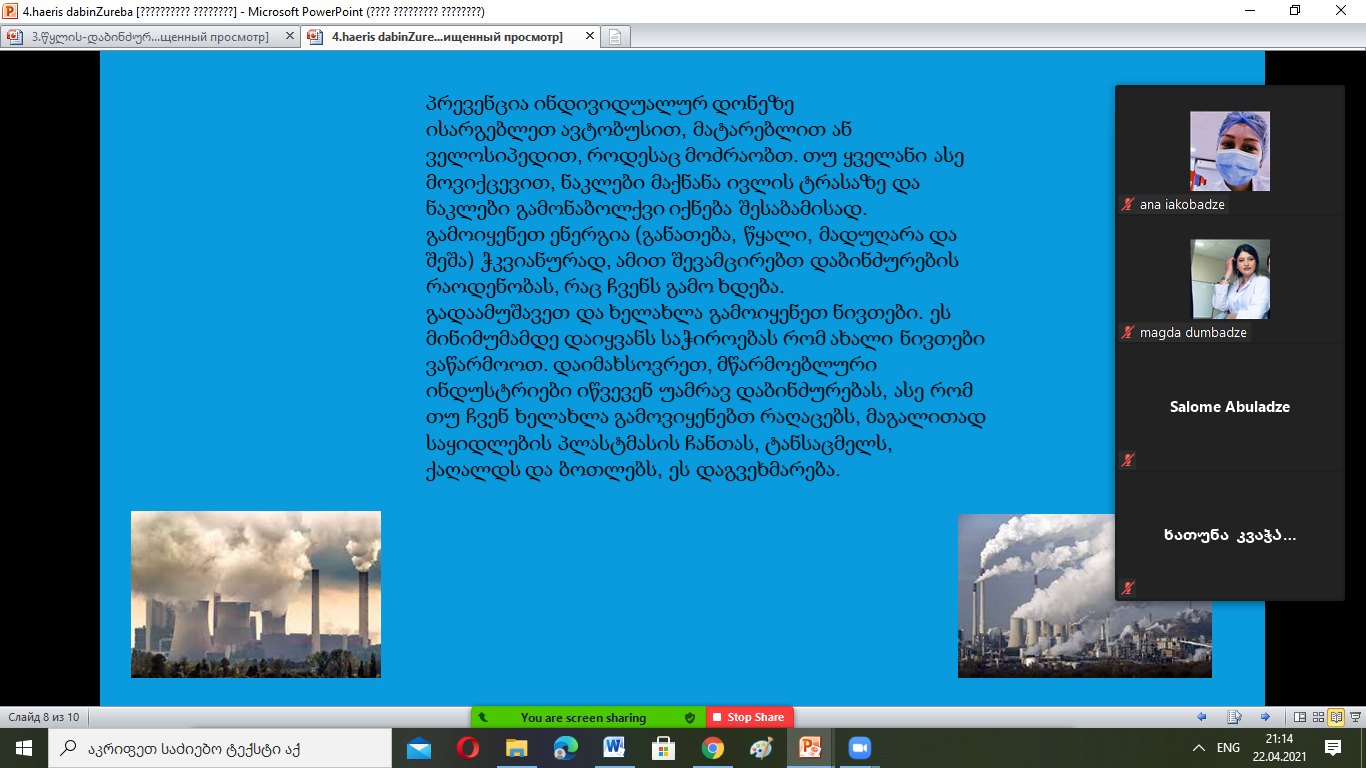This screenshot has height=768, width=1366.
Task: Open the slide navigation menu icon
Action: [1234, 717]
